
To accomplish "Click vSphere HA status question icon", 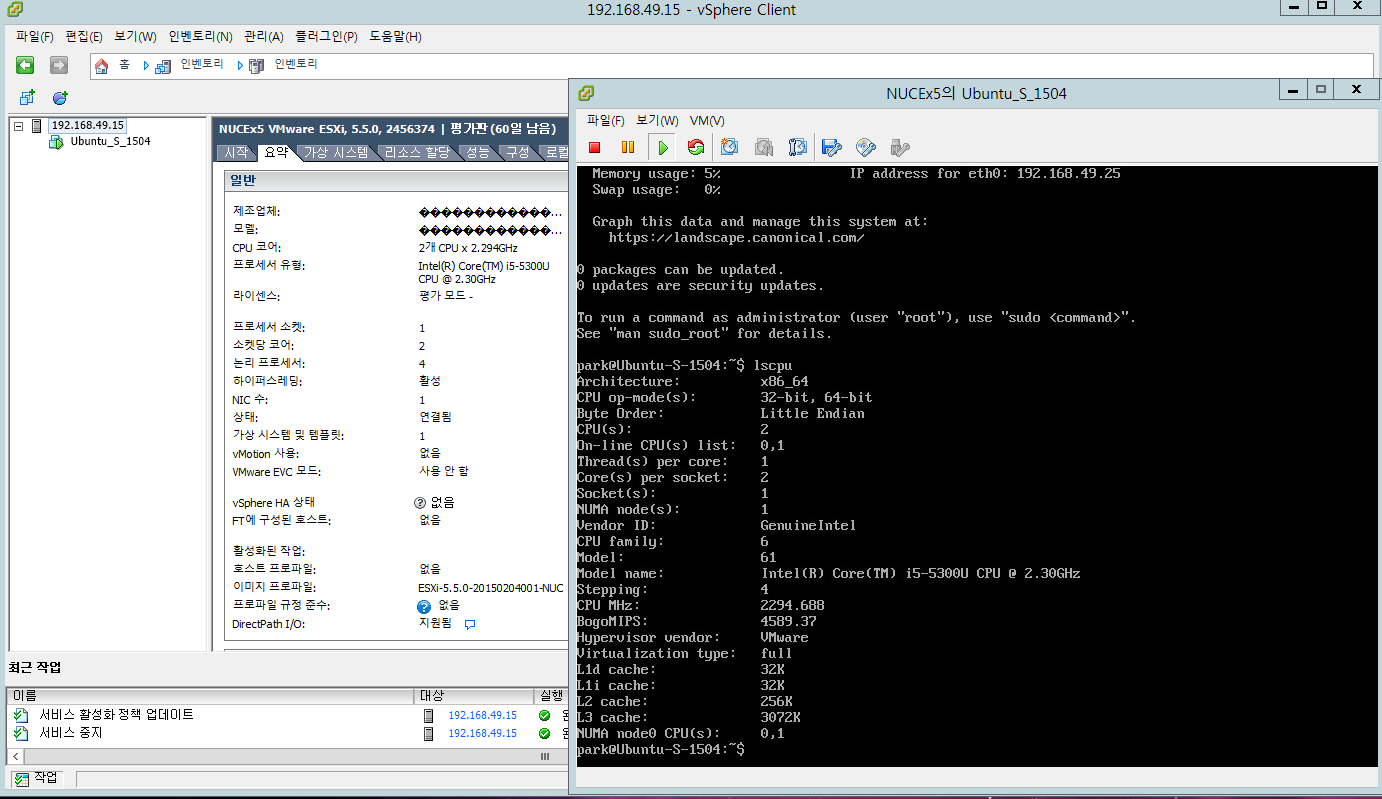I will coord(421,502).
